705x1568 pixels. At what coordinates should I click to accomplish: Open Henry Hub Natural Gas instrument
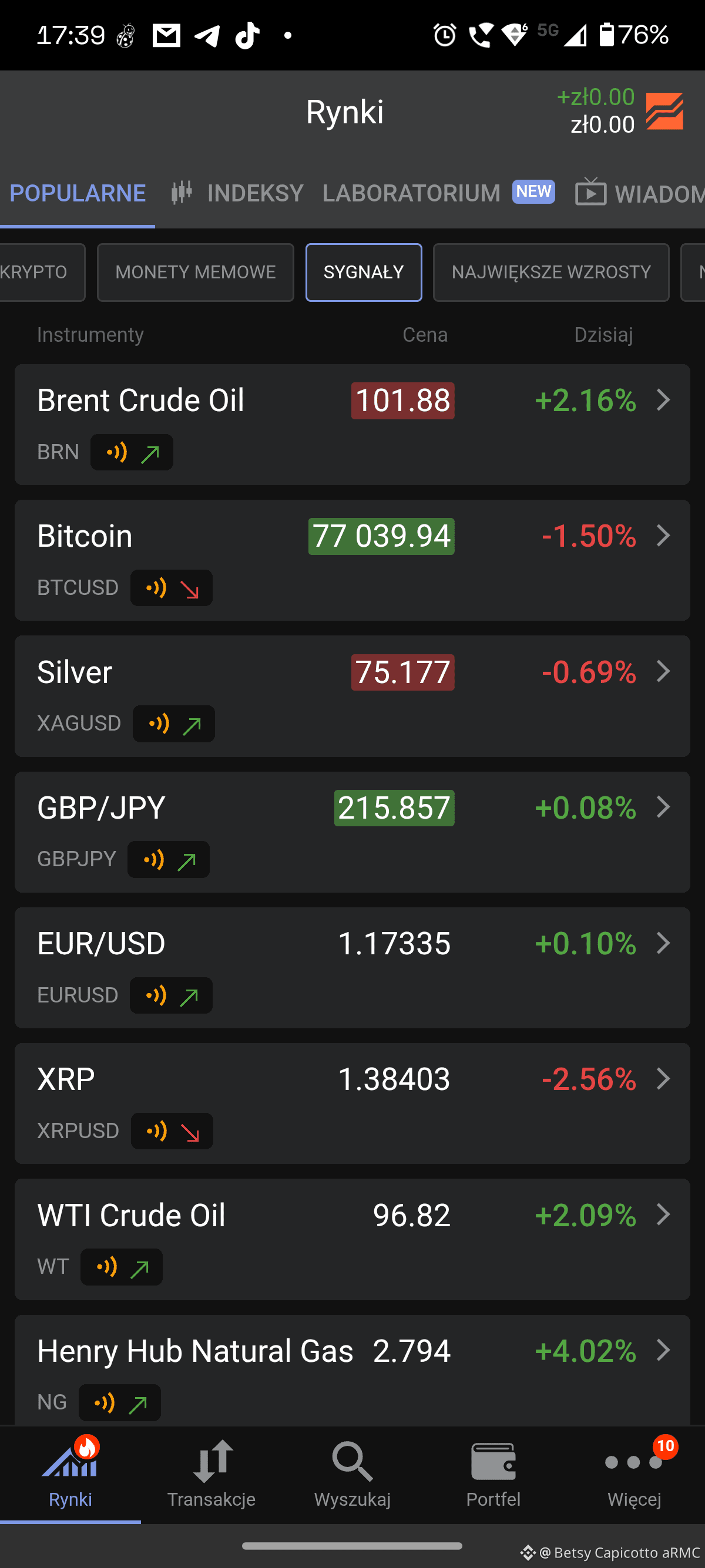[352, 1370]
